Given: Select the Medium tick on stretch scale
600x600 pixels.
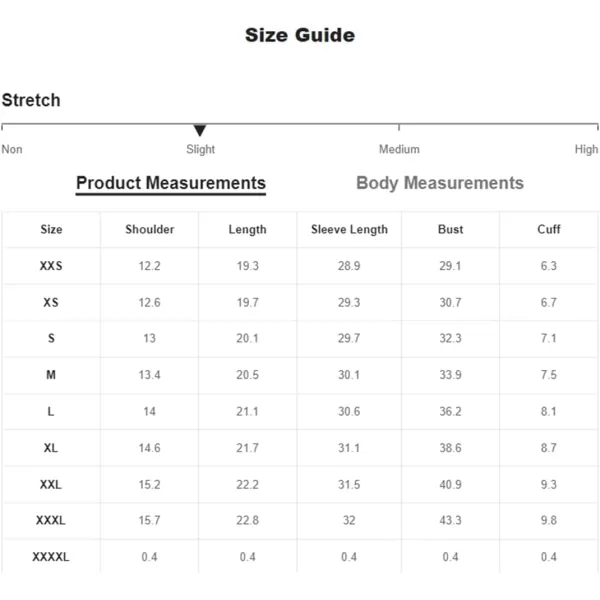Looking at the screenshot, I should tap(399, 127).
